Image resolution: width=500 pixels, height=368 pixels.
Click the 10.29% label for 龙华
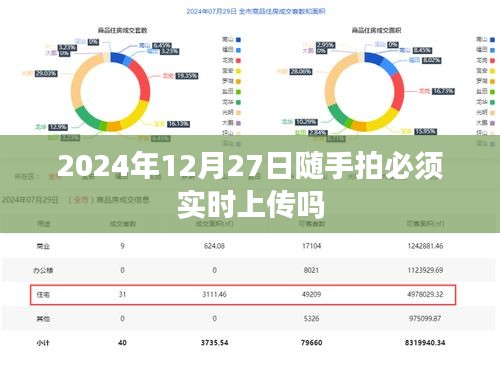click(x=306, y=122)
